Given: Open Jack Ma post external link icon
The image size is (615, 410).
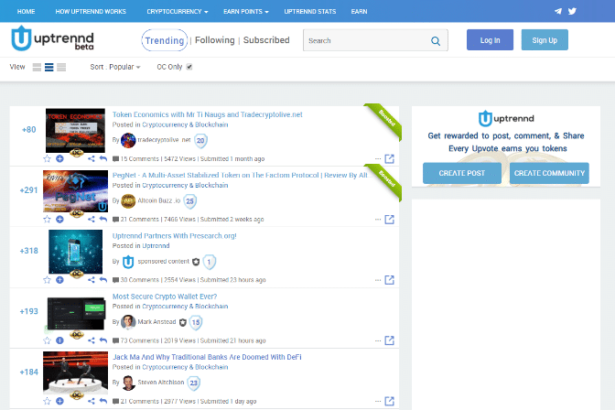Looking at the screenshot, I should (389, 401).
